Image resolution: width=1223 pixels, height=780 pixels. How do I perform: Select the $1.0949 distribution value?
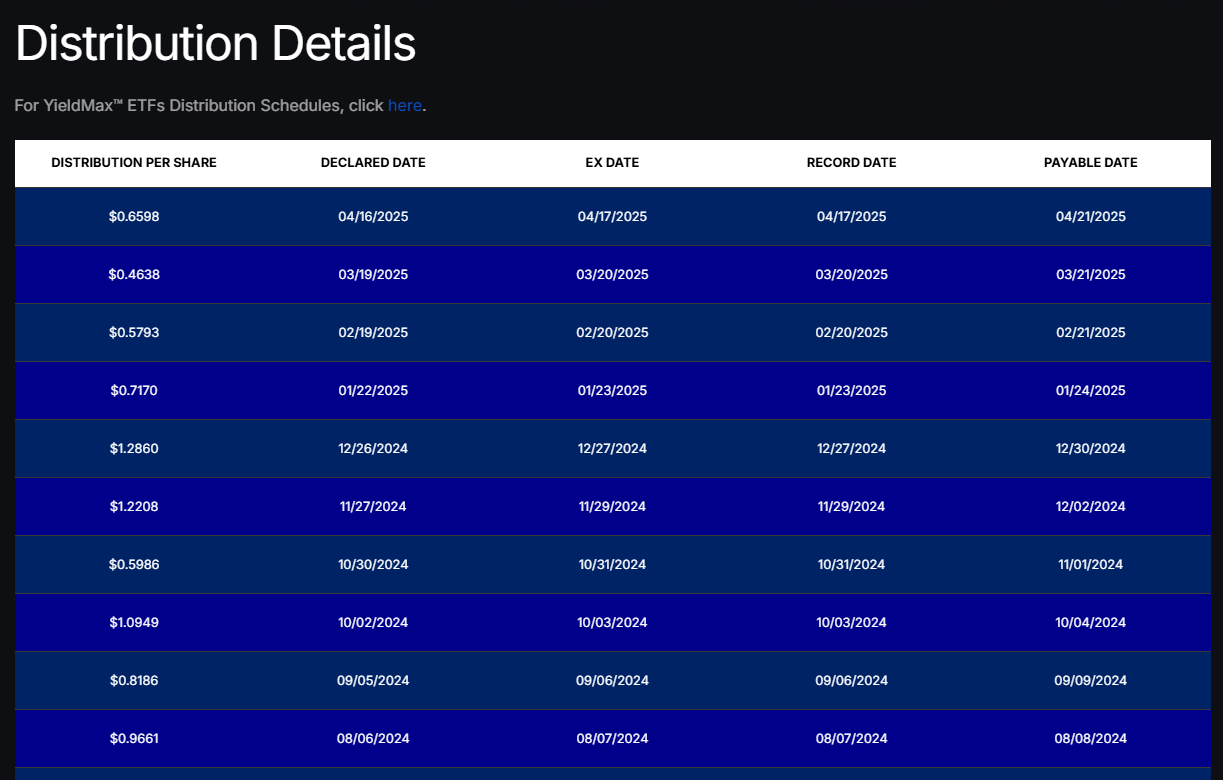[134, 622]
